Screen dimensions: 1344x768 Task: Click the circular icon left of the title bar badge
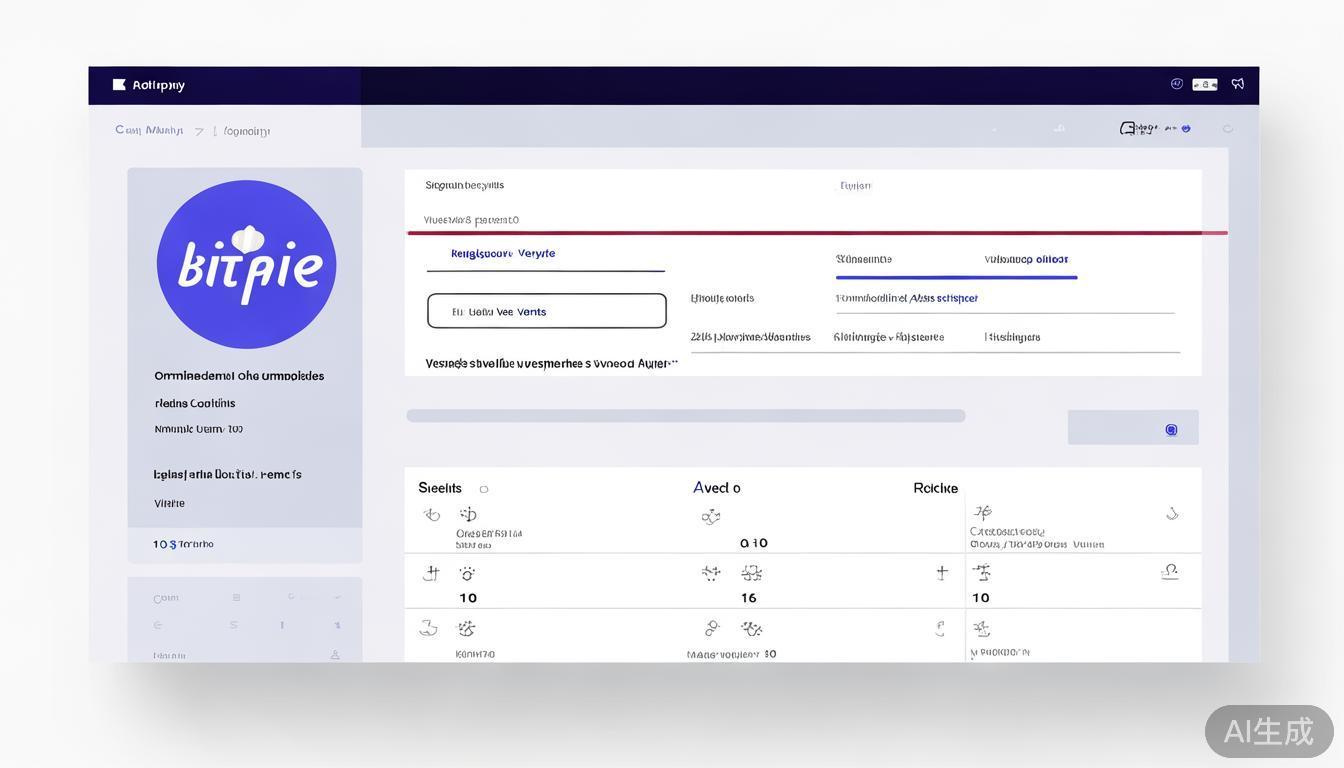coord(1177,84)
